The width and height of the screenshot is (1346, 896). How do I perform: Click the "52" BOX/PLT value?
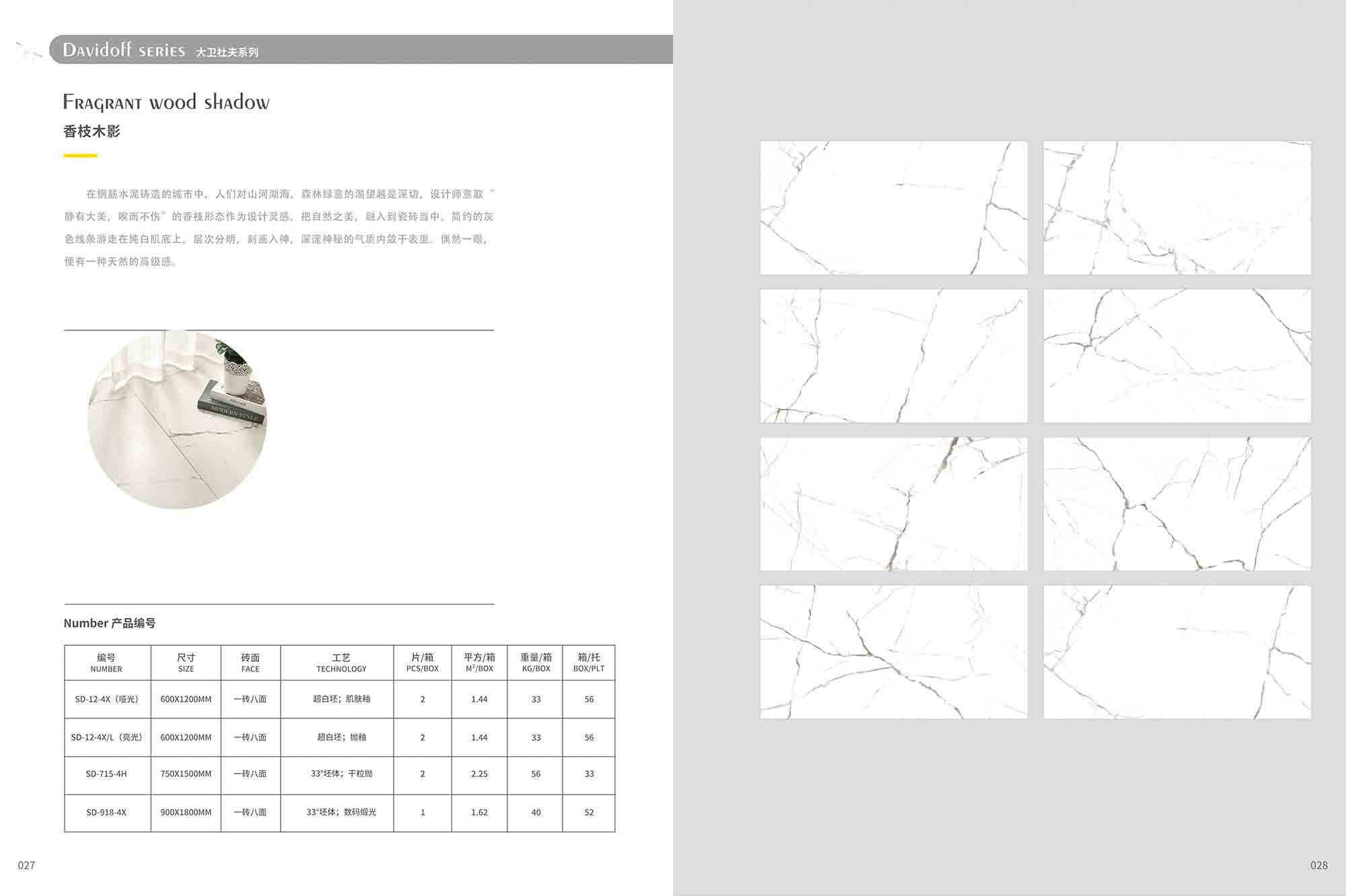coord(589,812)
